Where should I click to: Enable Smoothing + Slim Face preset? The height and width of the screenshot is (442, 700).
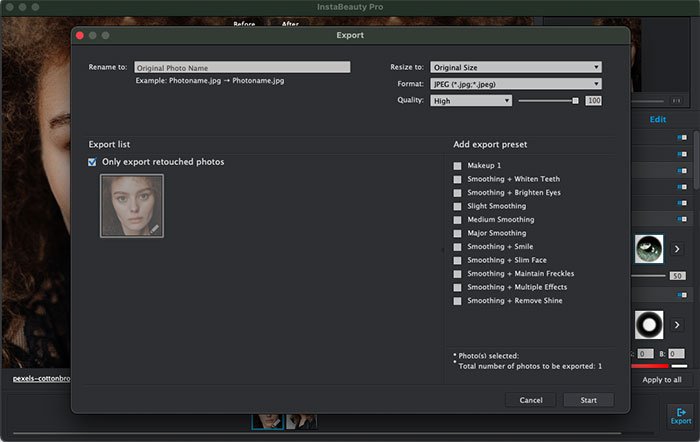(x=457, y=260)
